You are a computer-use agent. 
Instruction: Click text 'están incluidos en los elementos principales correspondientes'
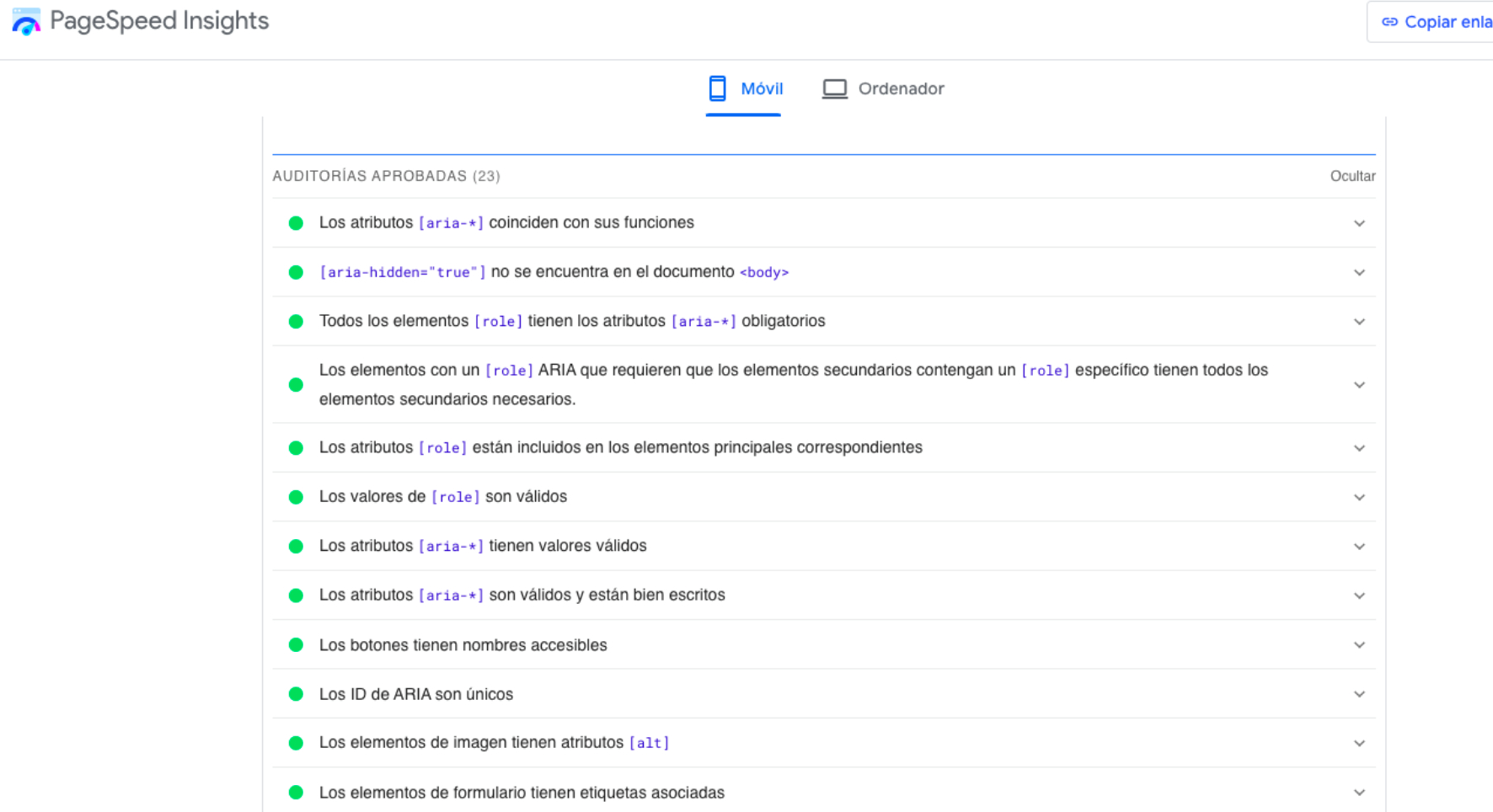click(698, 447)
